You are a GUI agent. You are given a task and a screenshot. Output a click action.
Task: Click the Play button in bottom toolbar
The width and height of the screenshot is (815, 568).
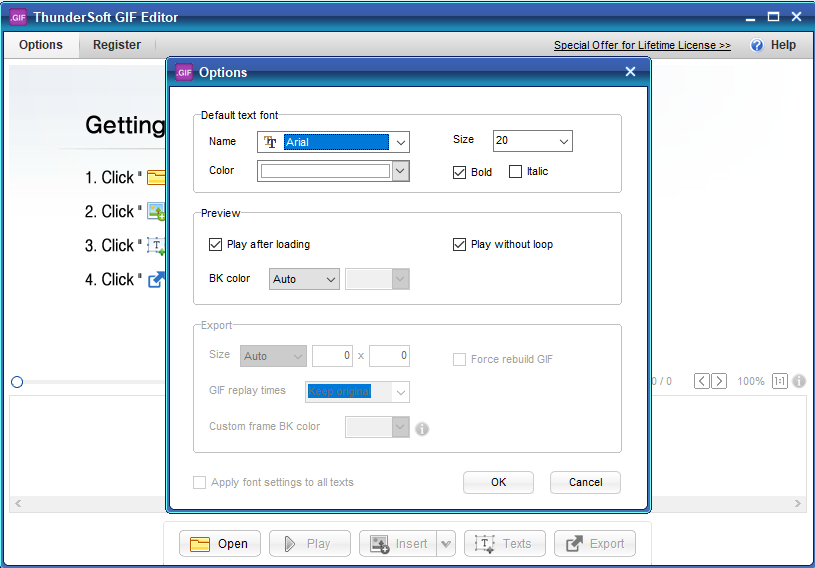(310, 544)
